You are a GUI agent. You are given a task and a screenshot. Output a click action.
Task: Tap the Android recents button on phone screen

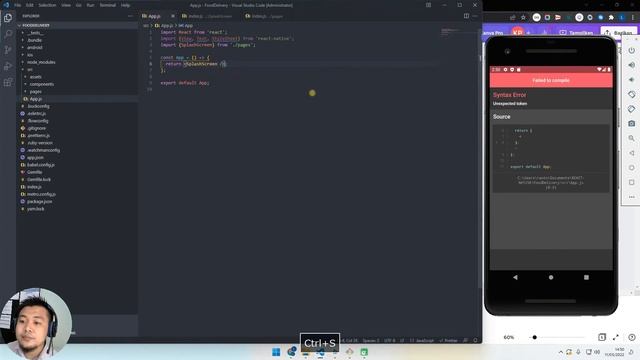(586, 277)
